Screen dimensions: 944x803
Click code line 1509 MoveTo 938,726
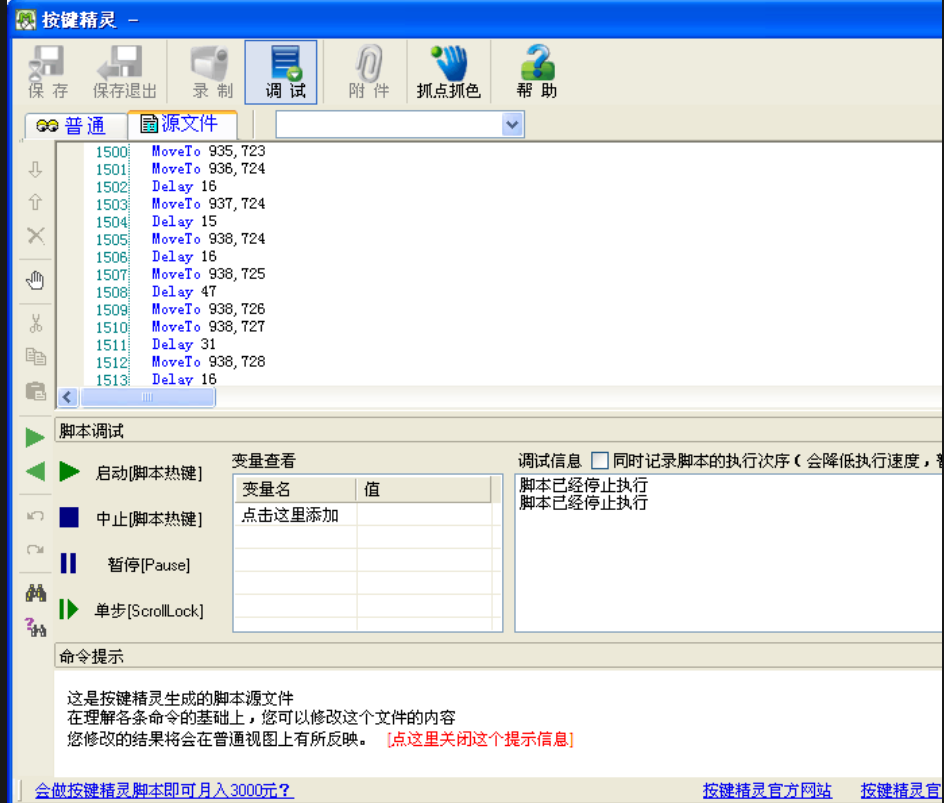pos(208,309)
